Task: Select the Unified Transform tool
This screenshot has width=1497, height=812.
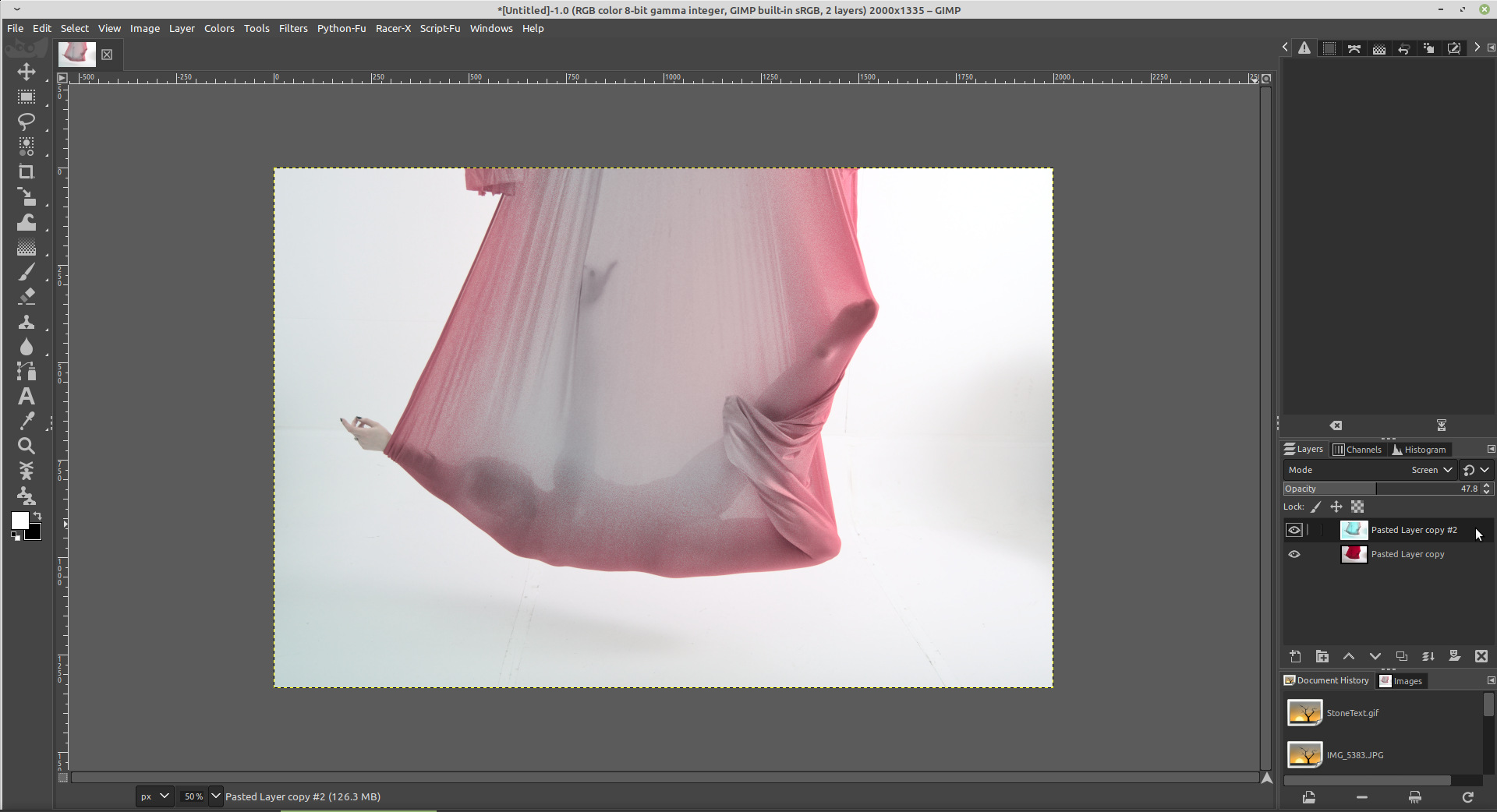Action: (x=27, y=196)
